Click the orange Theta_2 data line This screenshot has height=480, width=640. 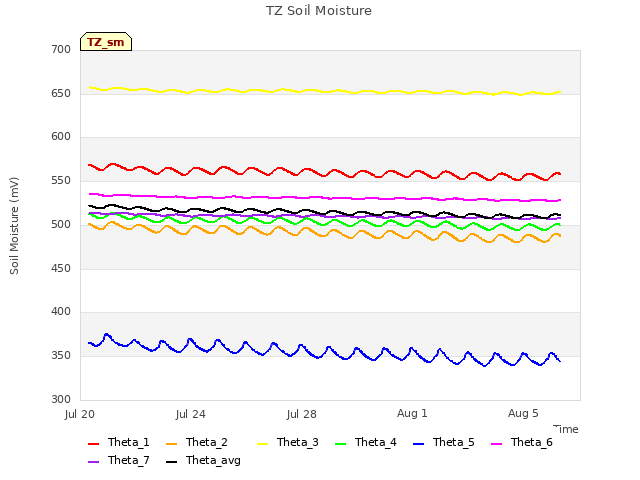tap(322, 235)
